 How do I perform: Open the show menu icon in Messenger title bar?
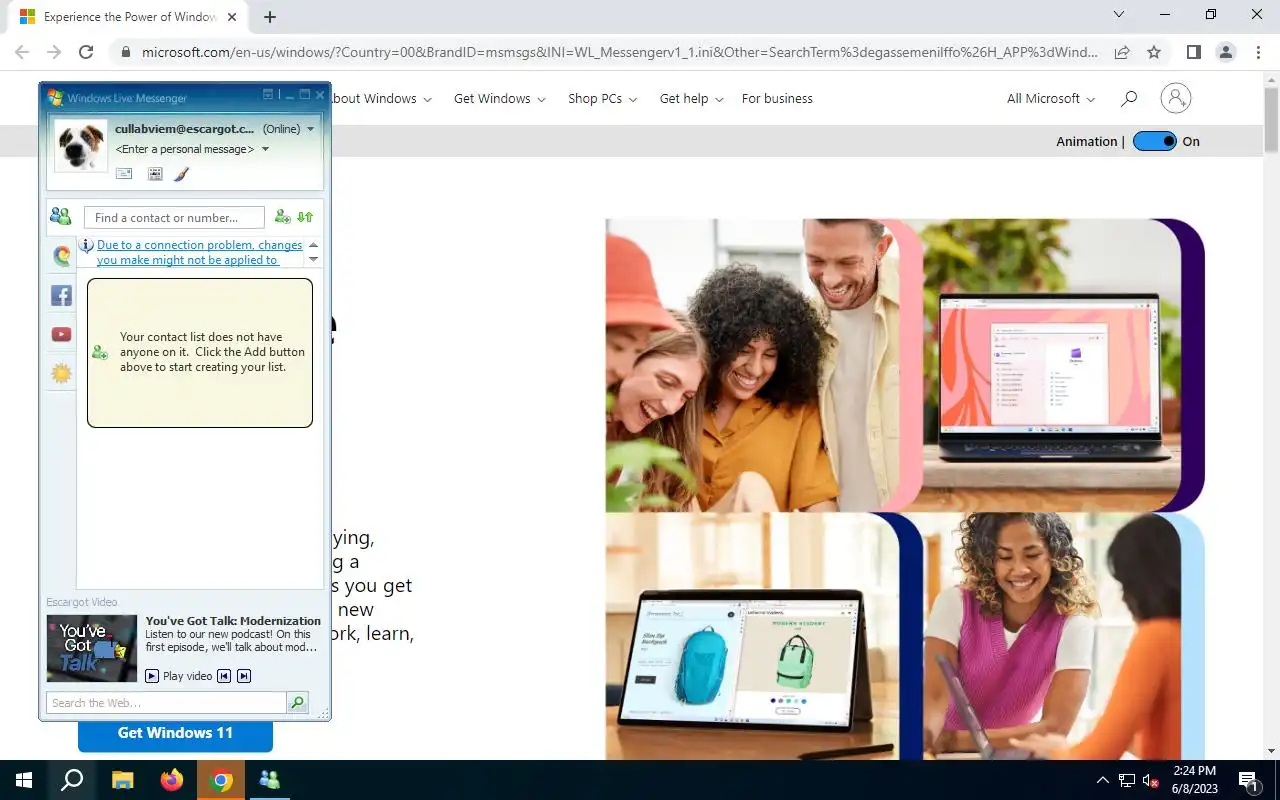[x=268, y=95]
